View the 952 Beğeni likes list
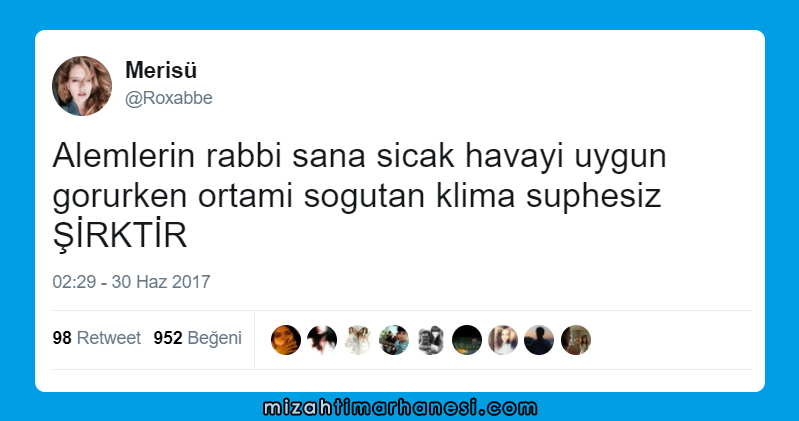Image resolution: width=799 pixels, height=421 pixels. click(198, 338)
